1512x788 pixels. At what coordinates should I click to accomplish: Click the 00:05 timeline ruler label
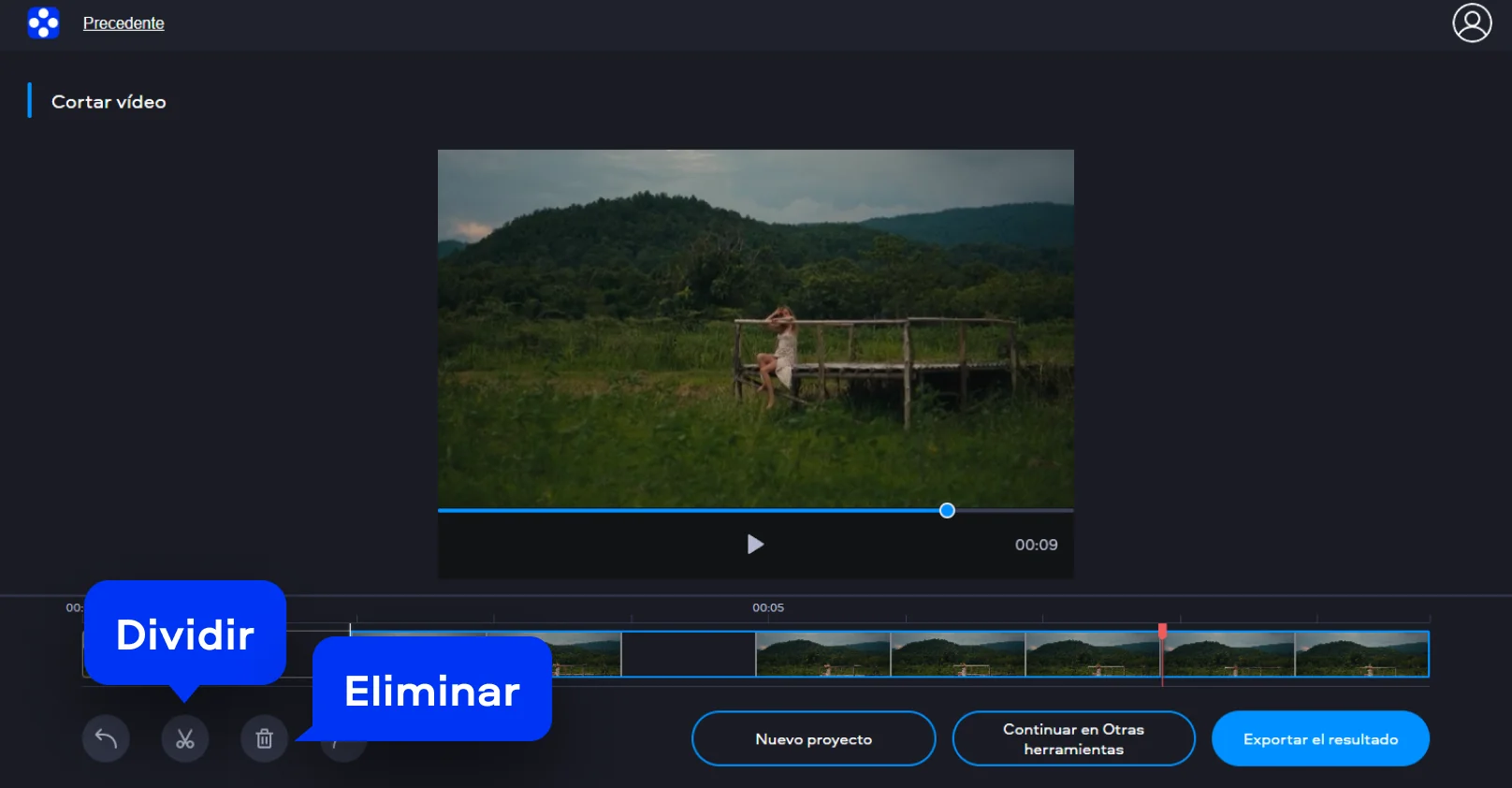click(768, 607)
